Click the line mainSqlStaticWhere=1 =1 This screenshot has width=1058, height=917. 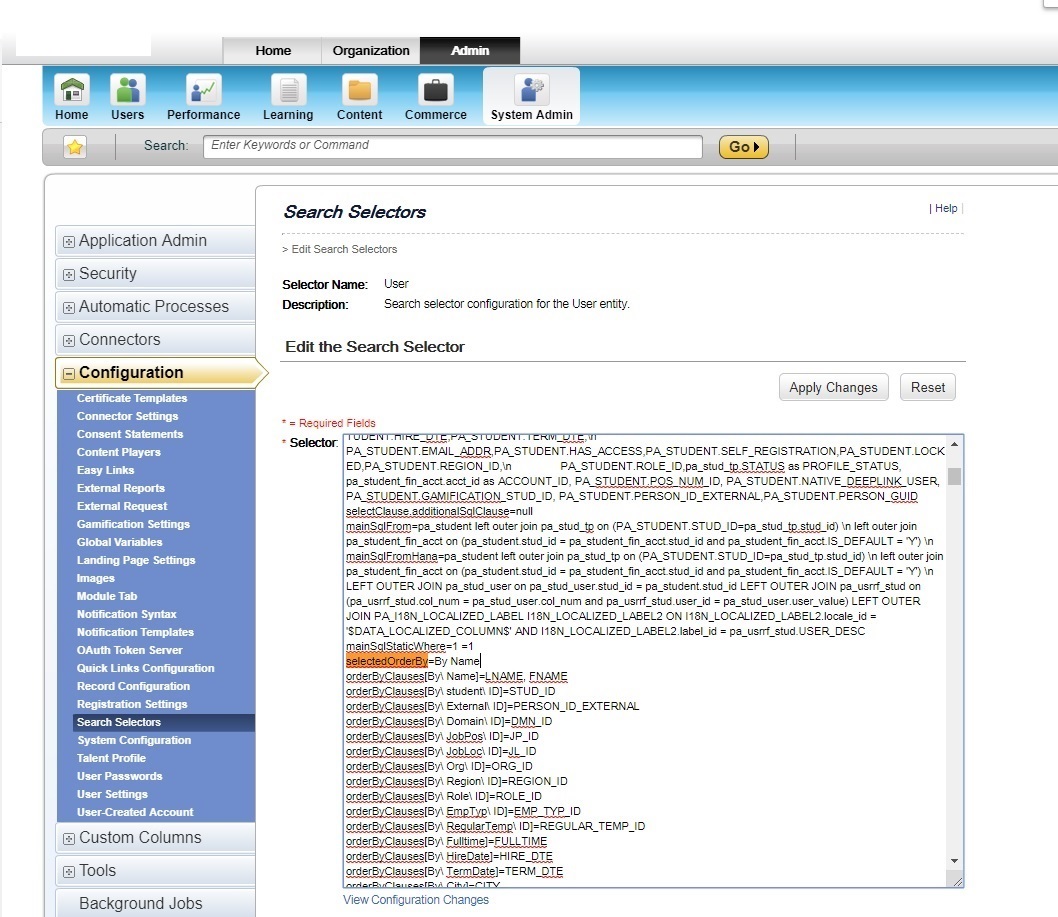point(410,646)
